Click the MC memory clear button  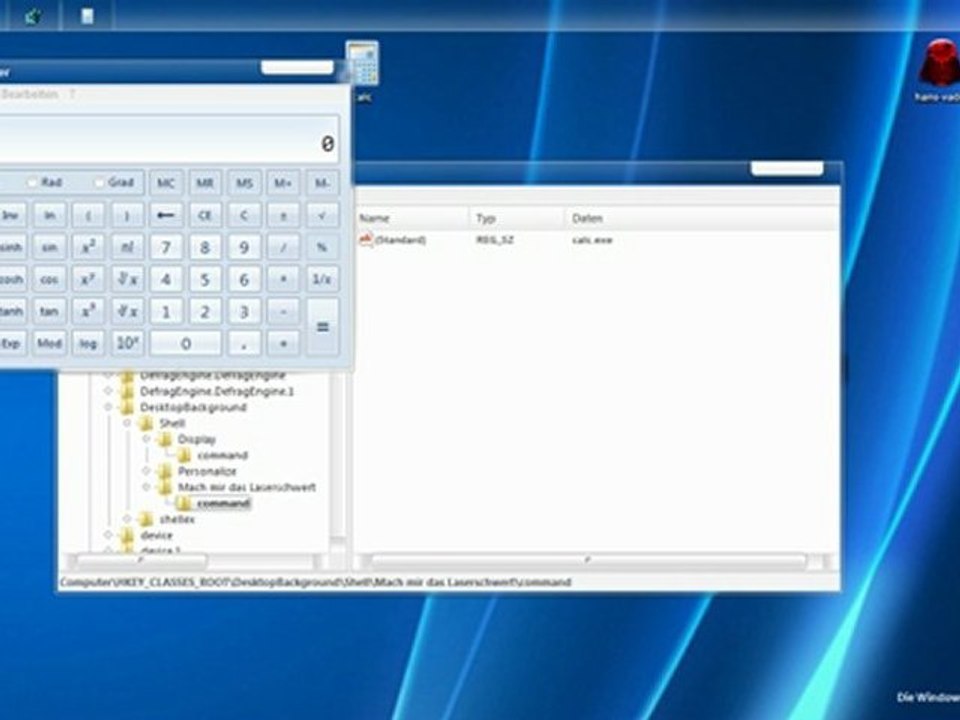[x=166, y=183]
